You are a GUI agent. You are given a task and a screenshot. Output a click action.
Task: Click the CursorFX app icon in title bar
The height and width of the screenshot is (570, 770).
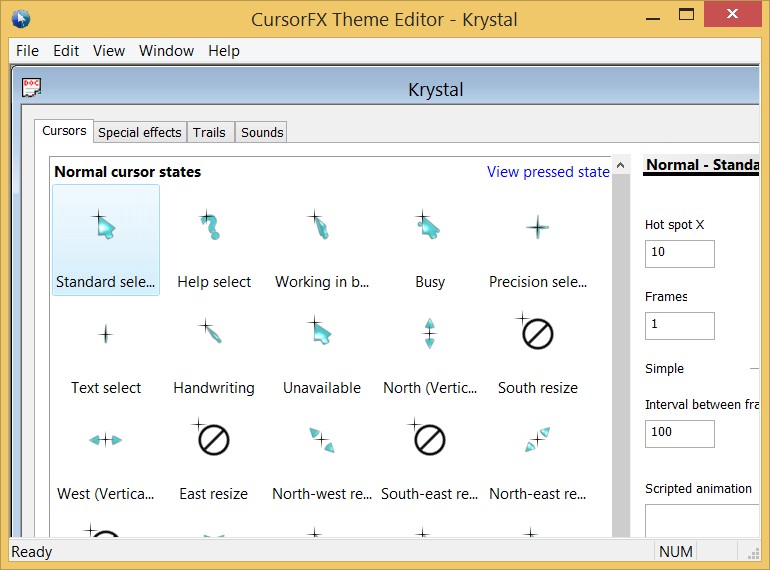21,19
